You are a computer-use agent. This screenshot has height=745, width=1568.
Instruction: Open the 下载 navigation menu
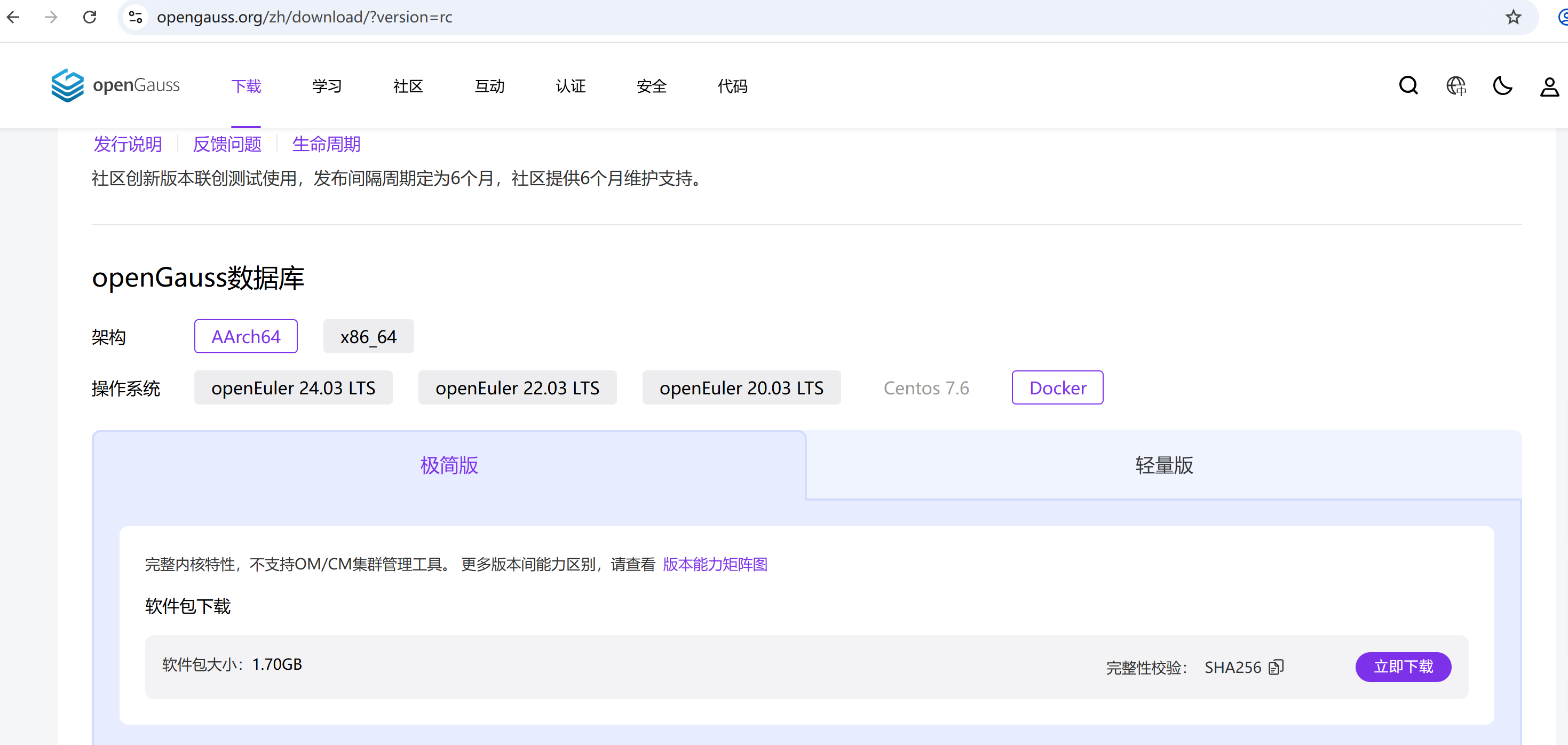[x=246, y=86]
